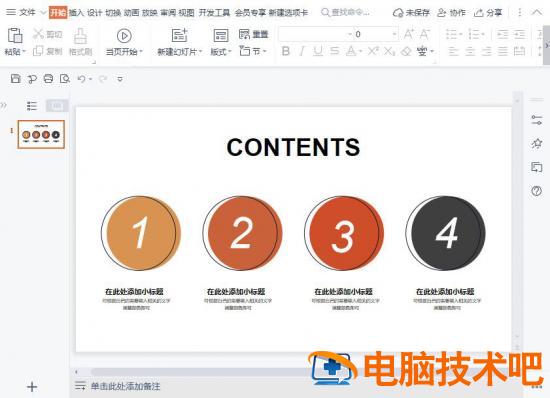Viewport: 550px width, 398px height.
Task: Click the 协作 collaborate button
Action: click(x=451, y=13)
